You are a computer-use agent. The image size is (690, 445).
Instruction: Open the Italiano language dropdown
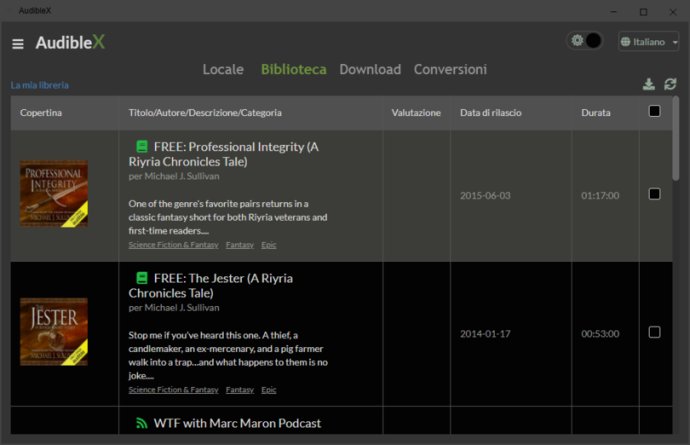point(649,42)
